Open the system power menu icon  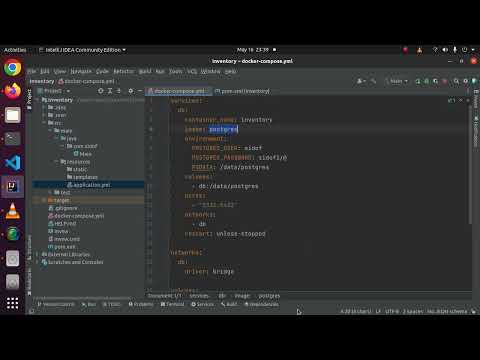coord(465,50)
